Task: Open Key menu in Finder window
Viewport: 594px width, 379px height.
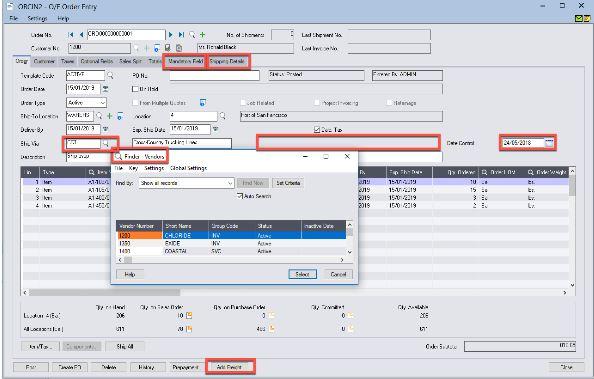Action: click(133, 168)
